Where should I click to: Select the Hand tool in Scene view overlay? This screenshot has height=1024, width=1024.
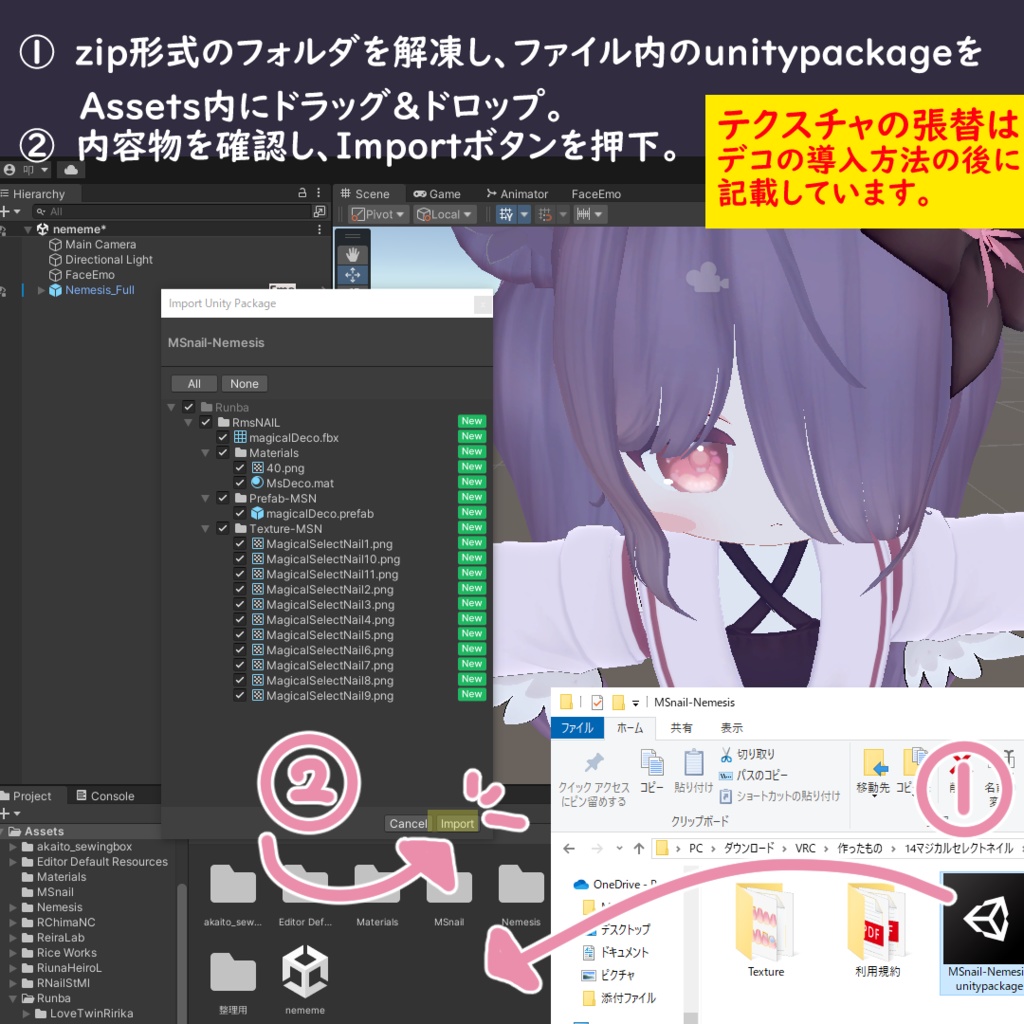(353, 253)
